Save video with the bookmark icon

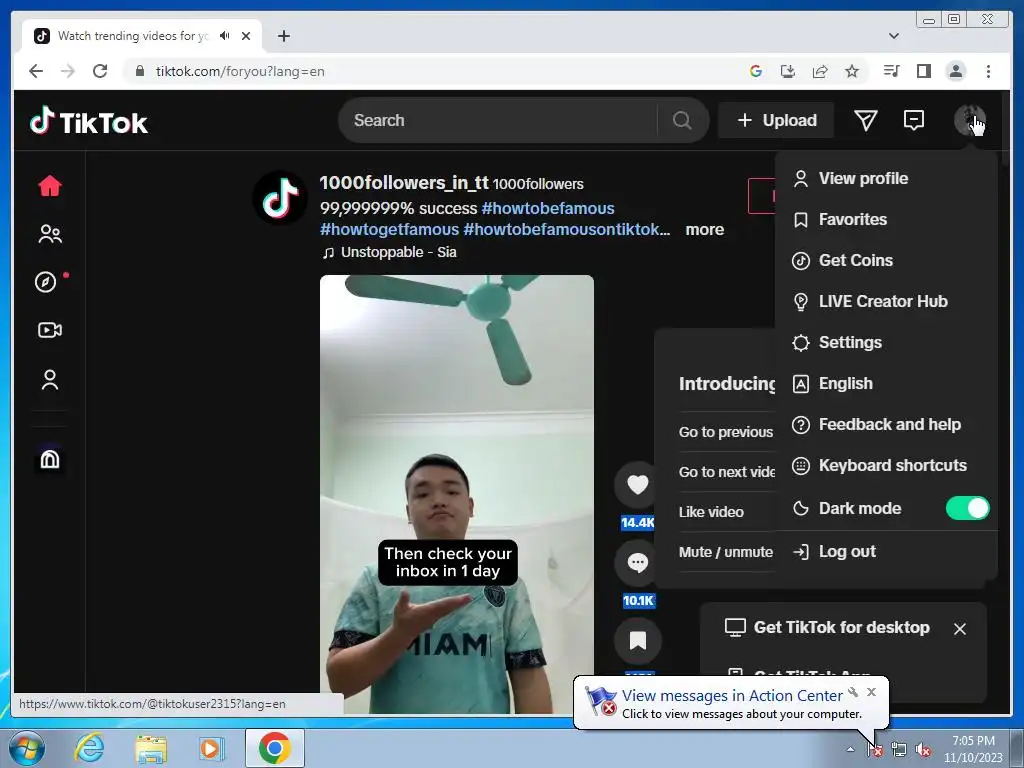point(637,641)
